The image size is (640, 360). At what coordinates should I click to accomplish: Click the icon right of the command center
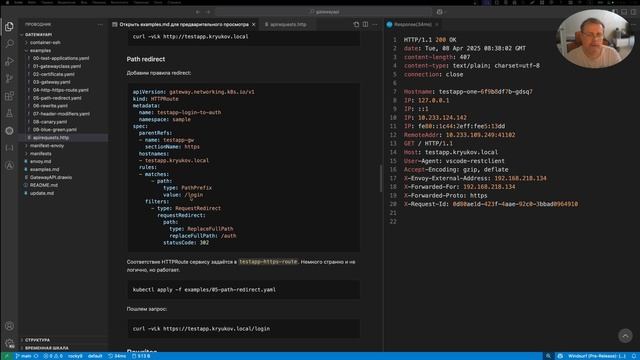(440, 12)
